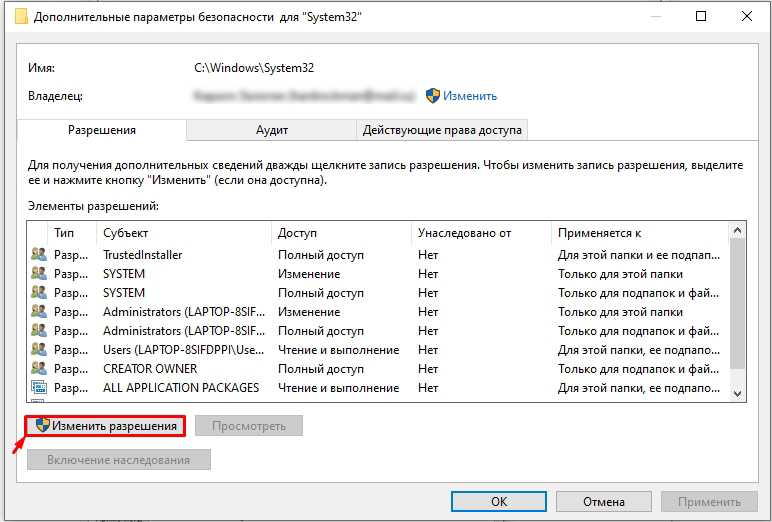Click the Изменить link to change owner
This screenshot has height=522, width=772.
tap(470, 96)
